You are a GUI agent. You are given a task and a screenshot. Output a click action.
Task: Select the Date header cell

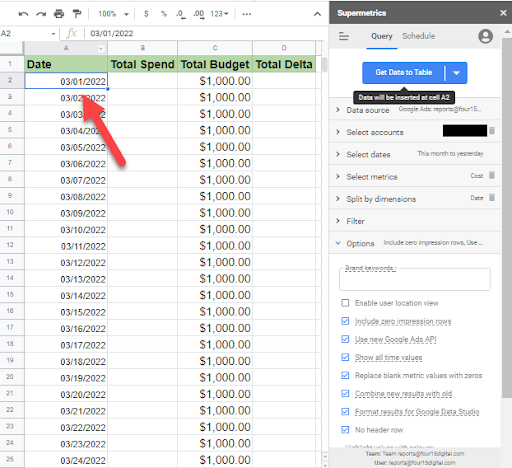[66, 64]
